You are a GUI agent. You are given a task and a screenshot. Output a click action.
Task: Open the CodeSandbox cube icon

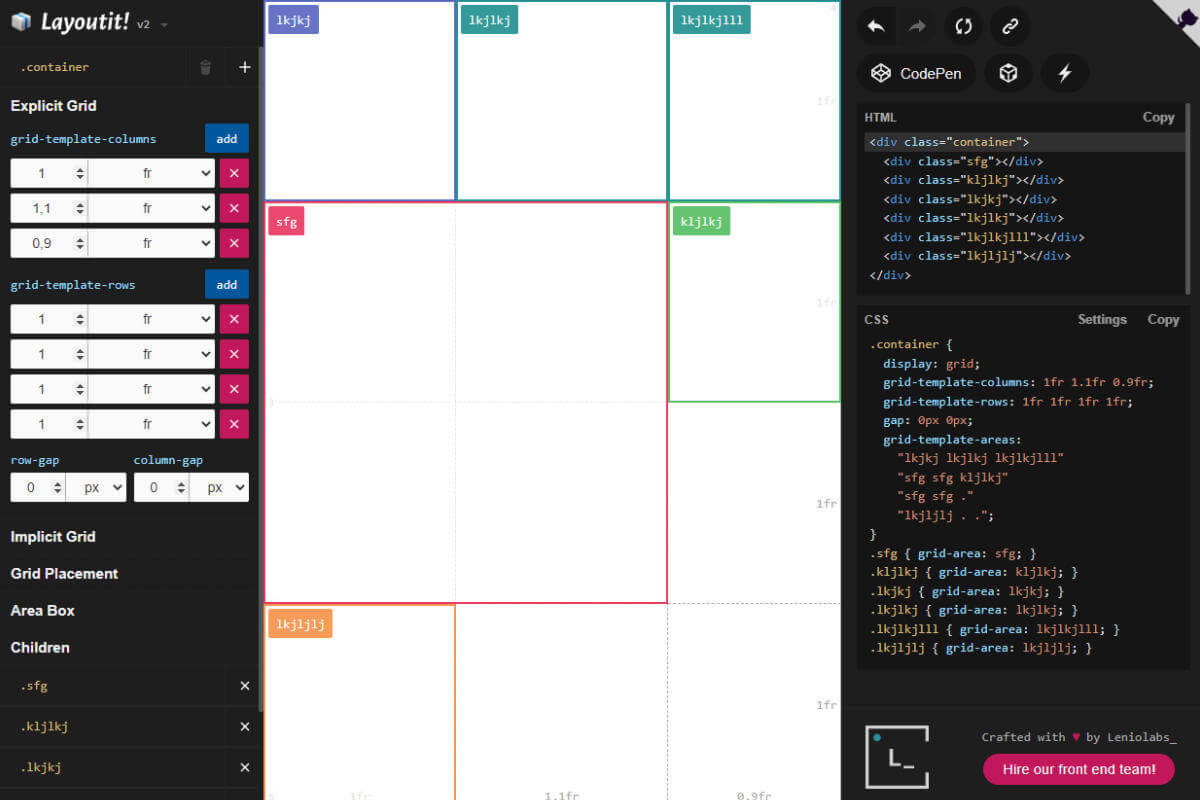click(x=1008, y=73)
